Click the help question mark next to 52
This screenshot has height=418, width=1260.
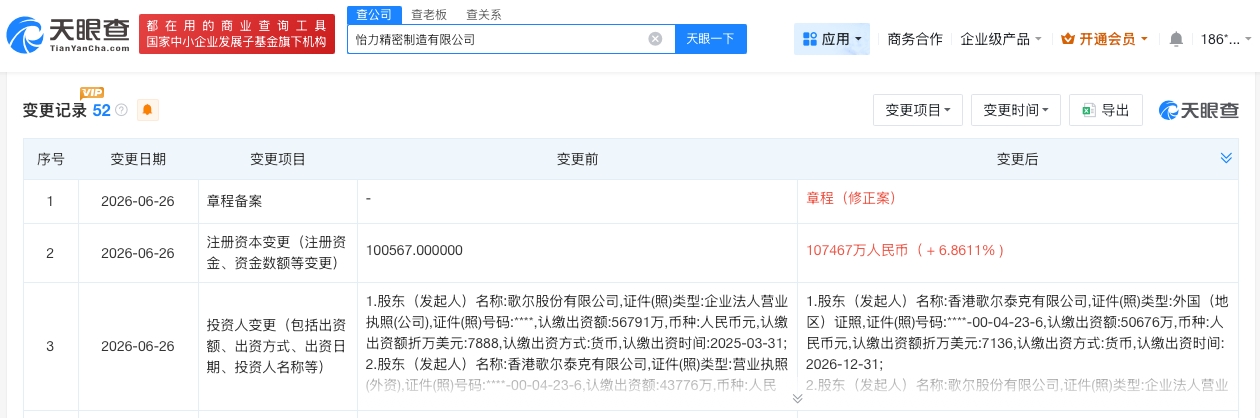121,110
